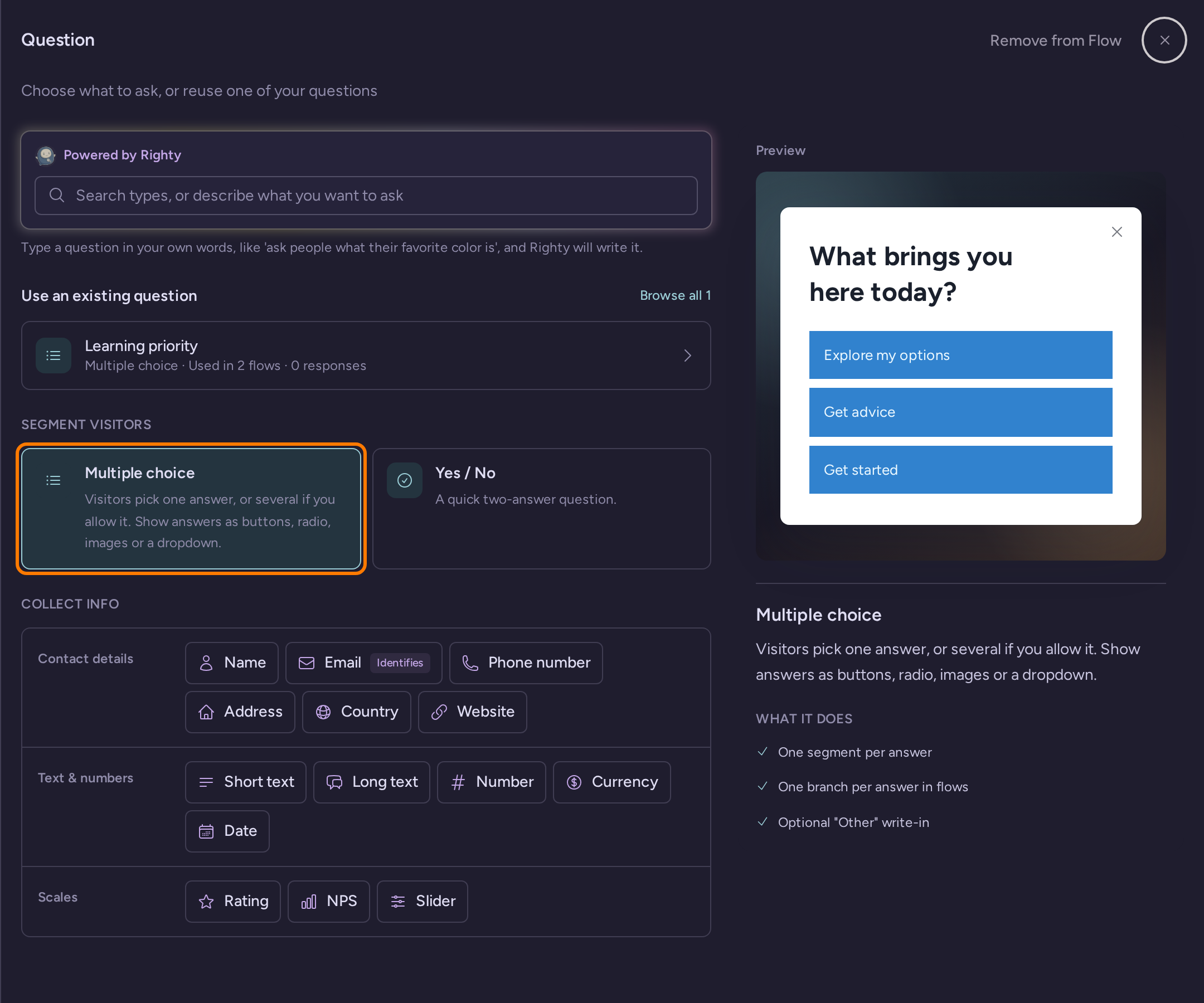Click the Yes / No checkmark icon
This screenshot has height=1003, width=1204.
click(404, 480)
